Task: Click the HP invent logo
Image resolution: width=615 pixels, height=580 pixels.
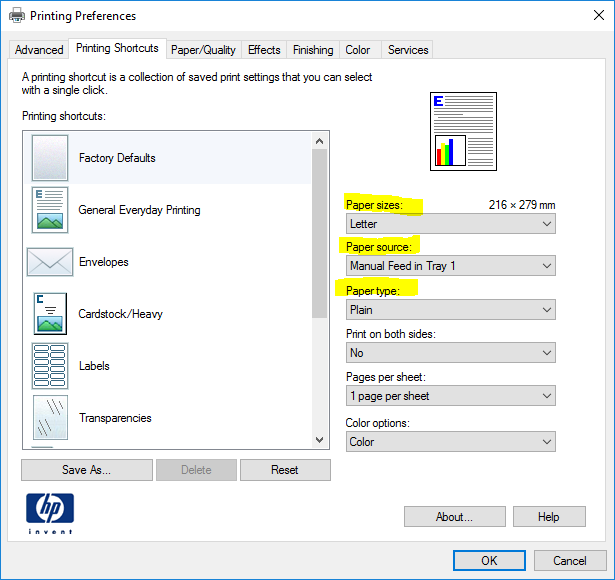Action: click(50, 514)
